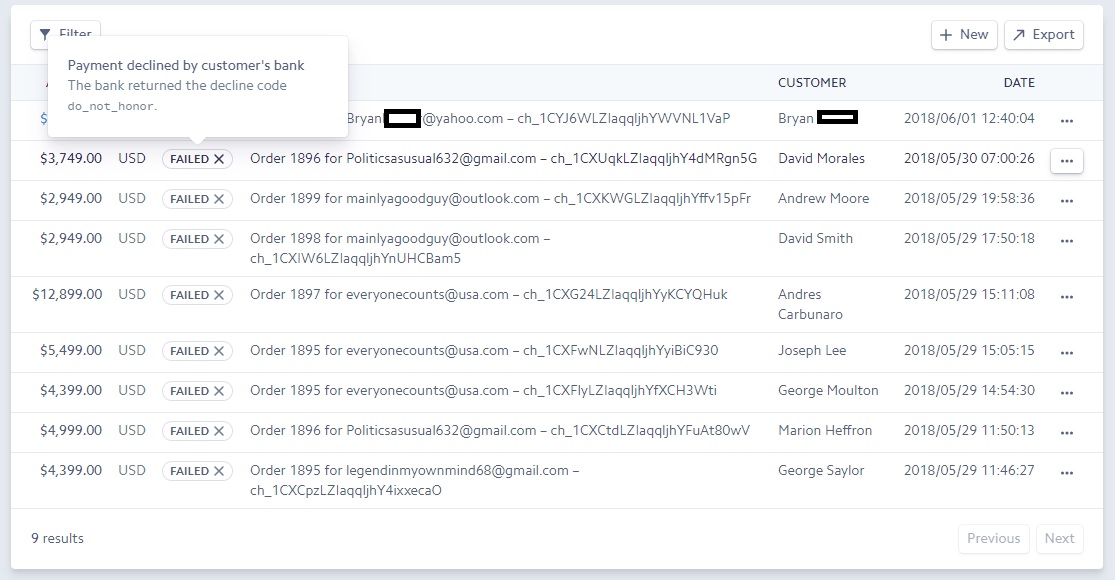Open Order 1897 for everyonecounts@usa.com
Image resolution: width=1115 pixels, height=580 pixels.
pos(488,294)
